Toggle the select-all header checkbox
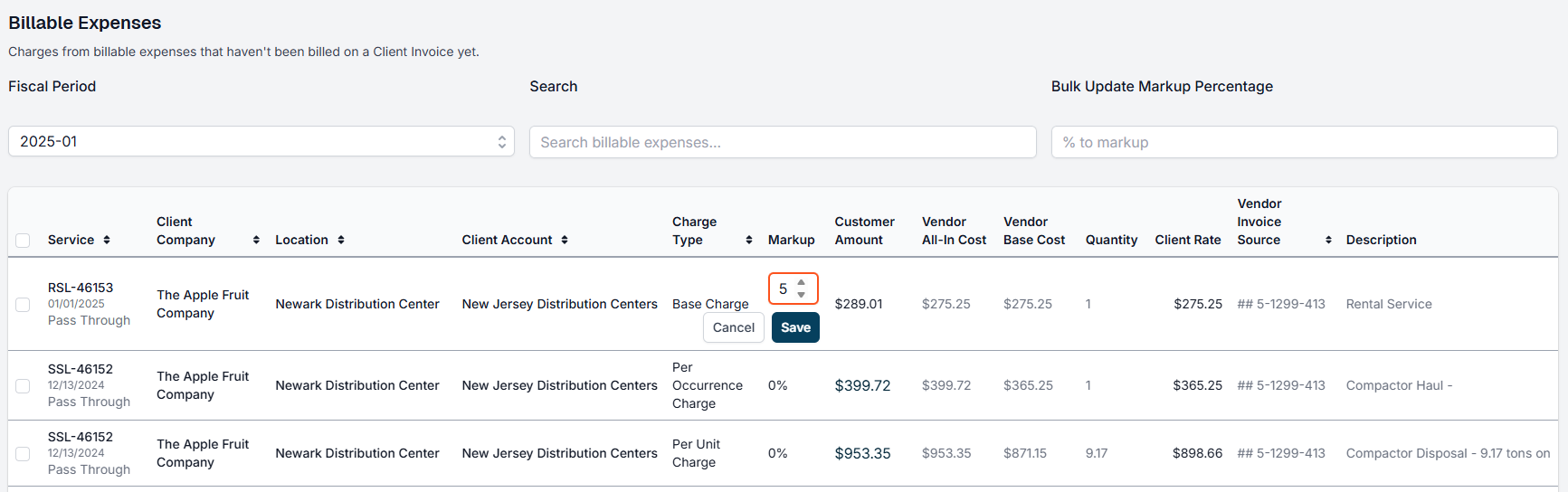This screenshot has height=492, width=1568. (23, 241)
